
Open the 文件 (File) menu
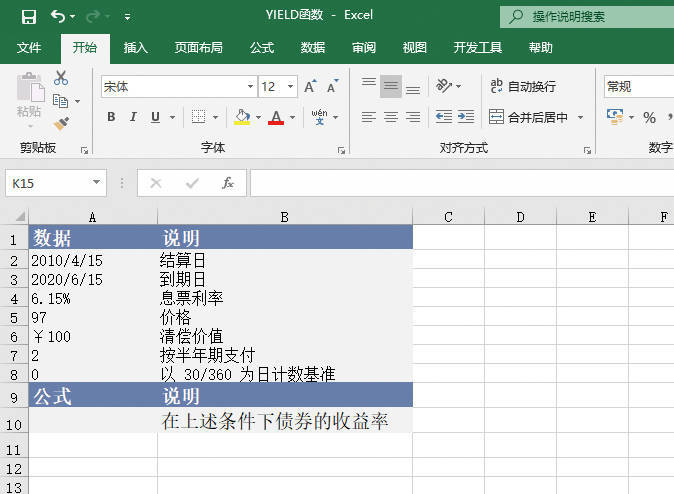click(29, 47)
